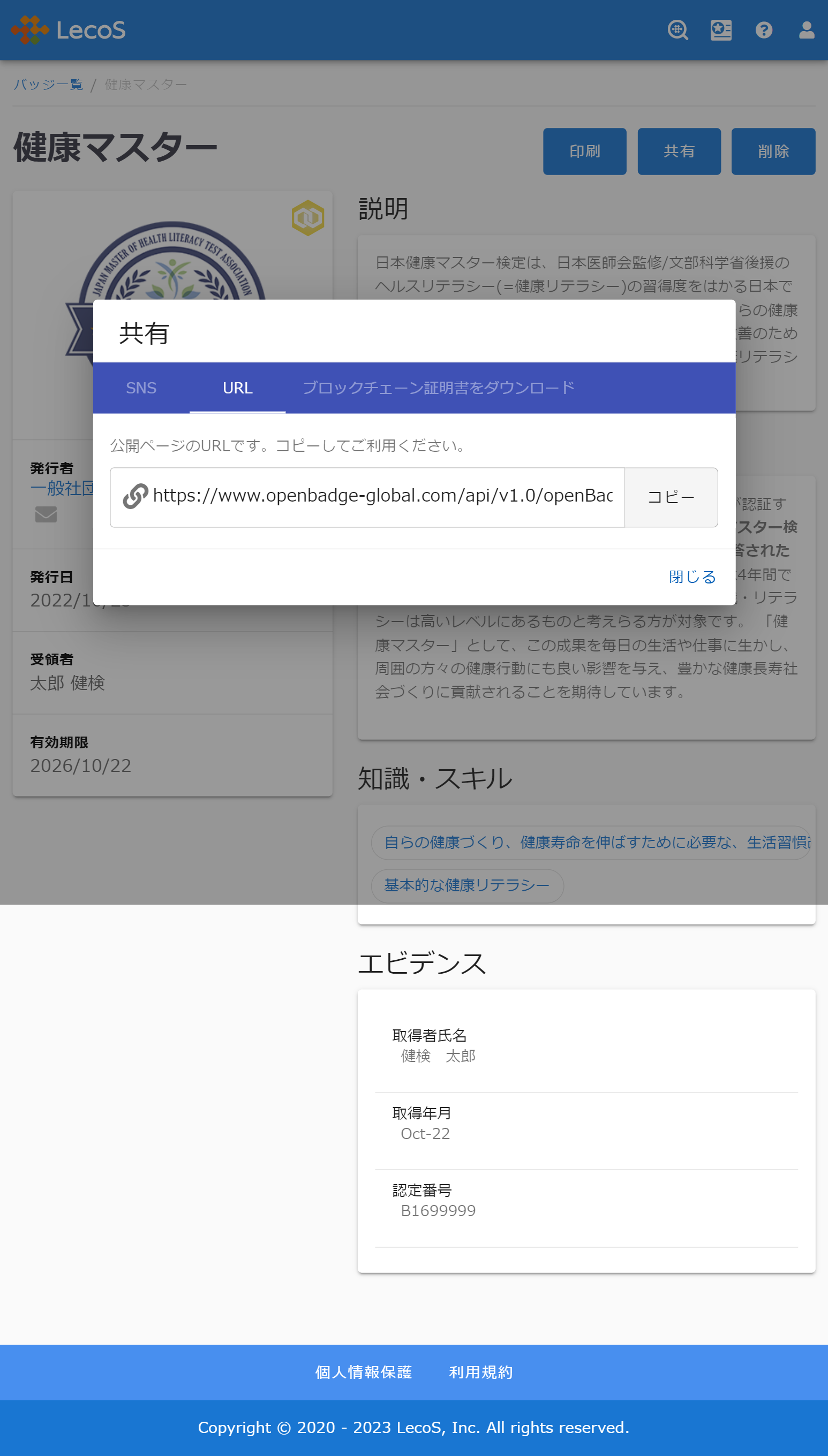Click the 公開ページのURLです instruction text
This screenshot has width=828, height=1456.
(x=288, y=445)
